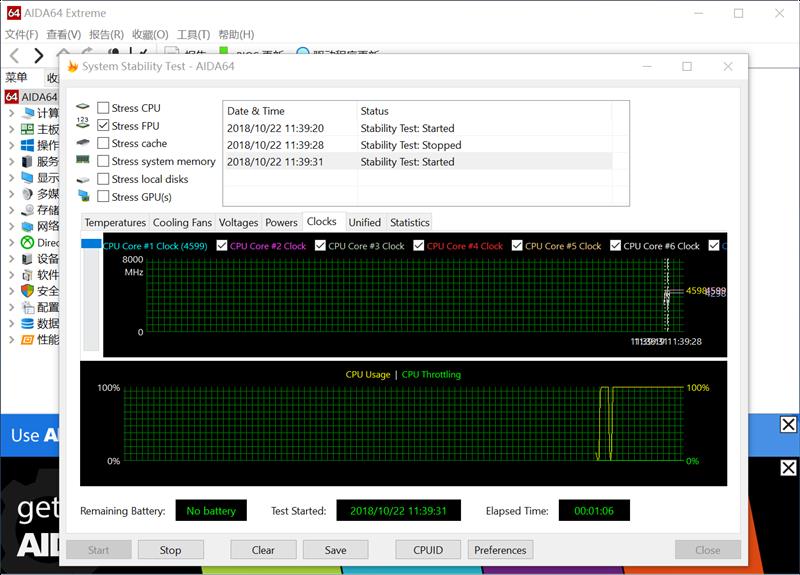Viewport: 800px width, 575px height.
Task: Expand the Display node chevron in tree
Action: (x=11, y=178)
